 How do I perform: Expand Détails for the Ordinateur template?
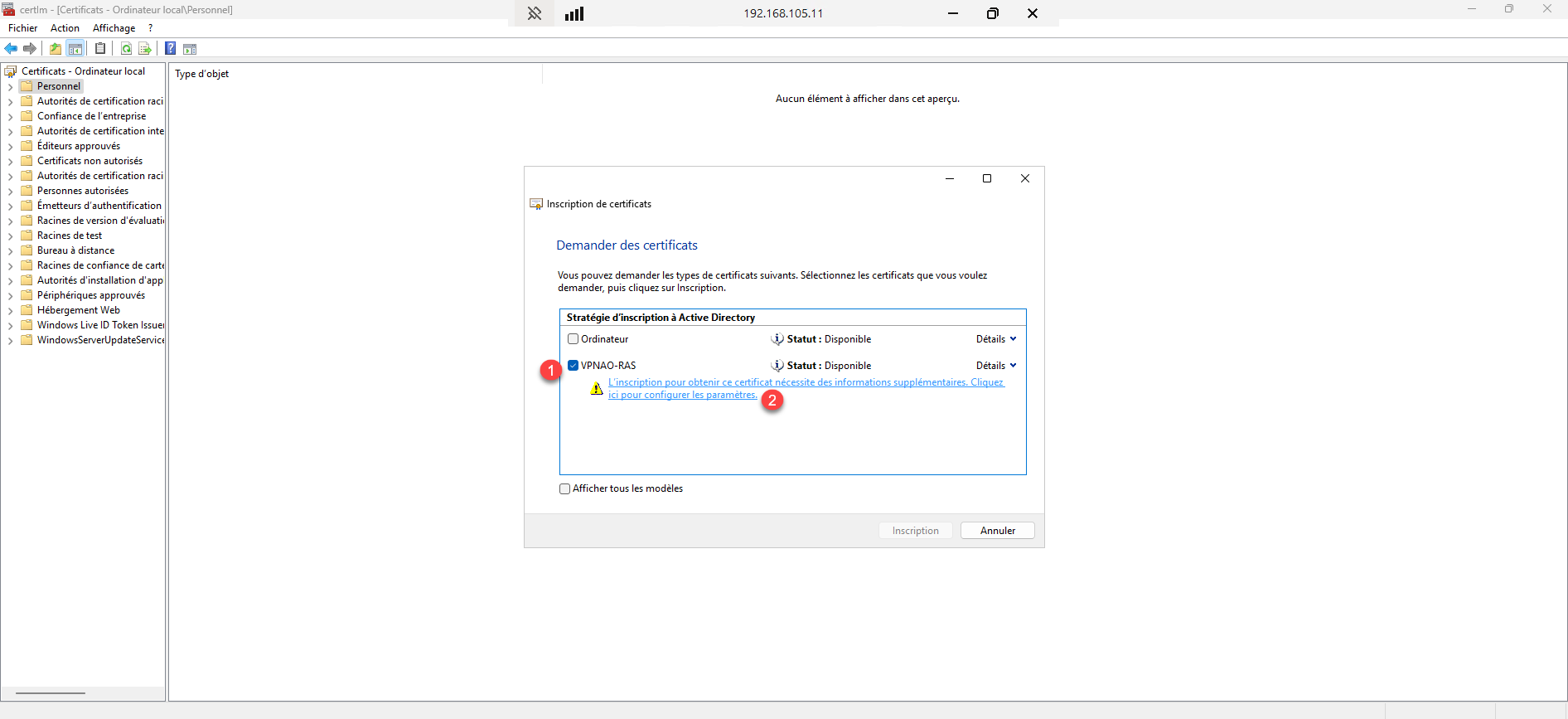(995, 339)
